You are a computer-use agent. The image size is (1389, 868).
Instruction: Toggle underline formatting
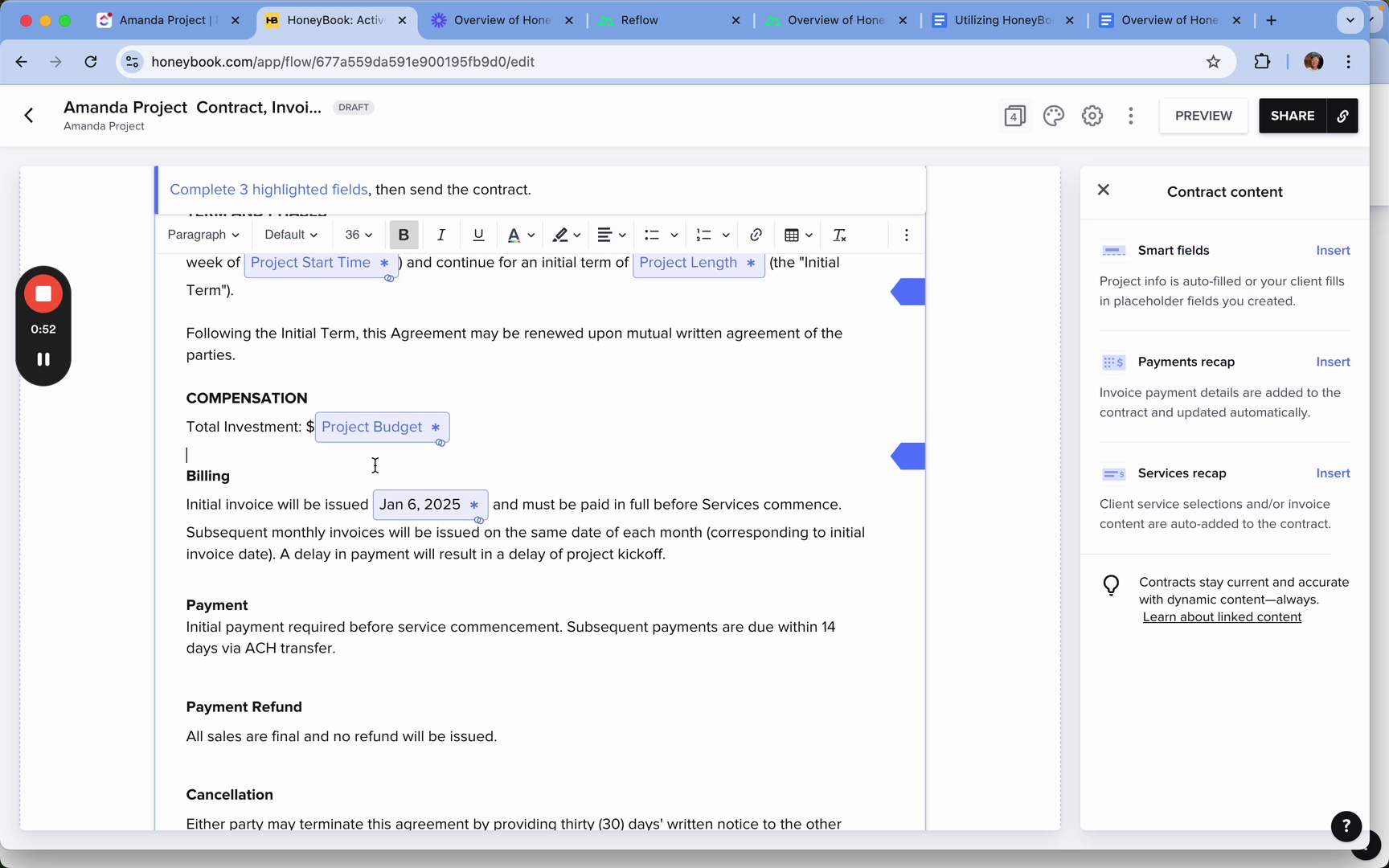click(478, 235)
